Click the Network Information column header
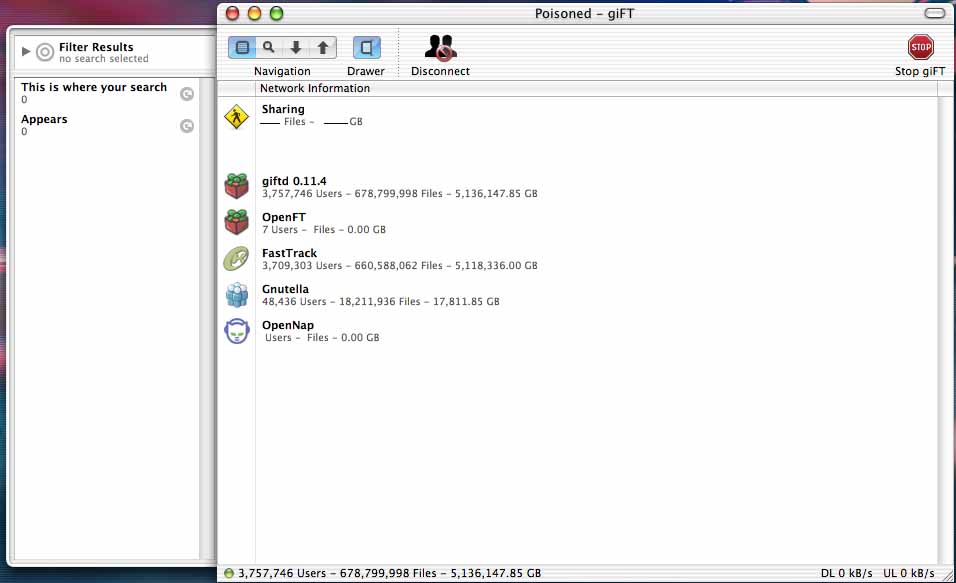956x583 pixels. (596, 88)
